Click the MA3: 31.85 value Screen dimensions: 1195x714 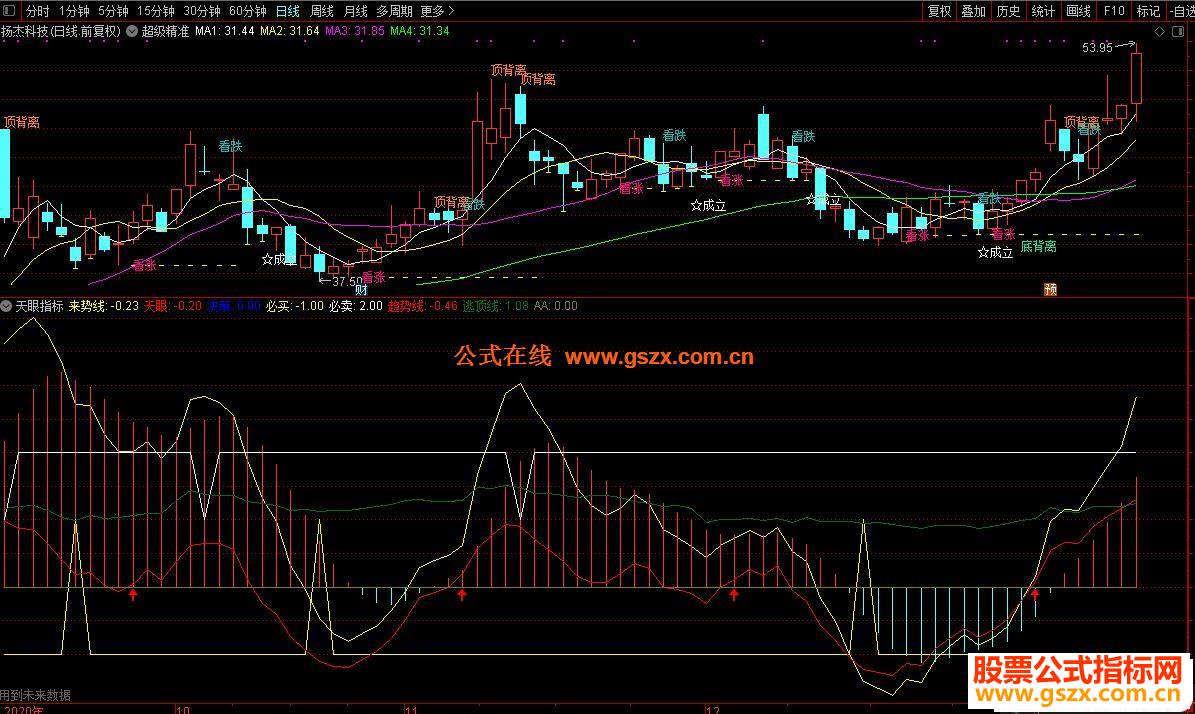coord(354,31)
